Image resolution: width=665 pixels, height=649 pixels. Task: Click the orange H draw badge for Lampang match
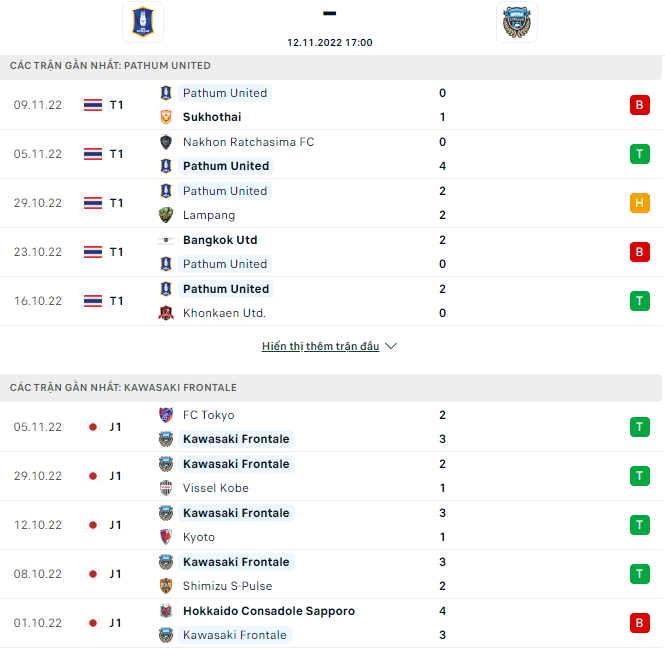639,203
